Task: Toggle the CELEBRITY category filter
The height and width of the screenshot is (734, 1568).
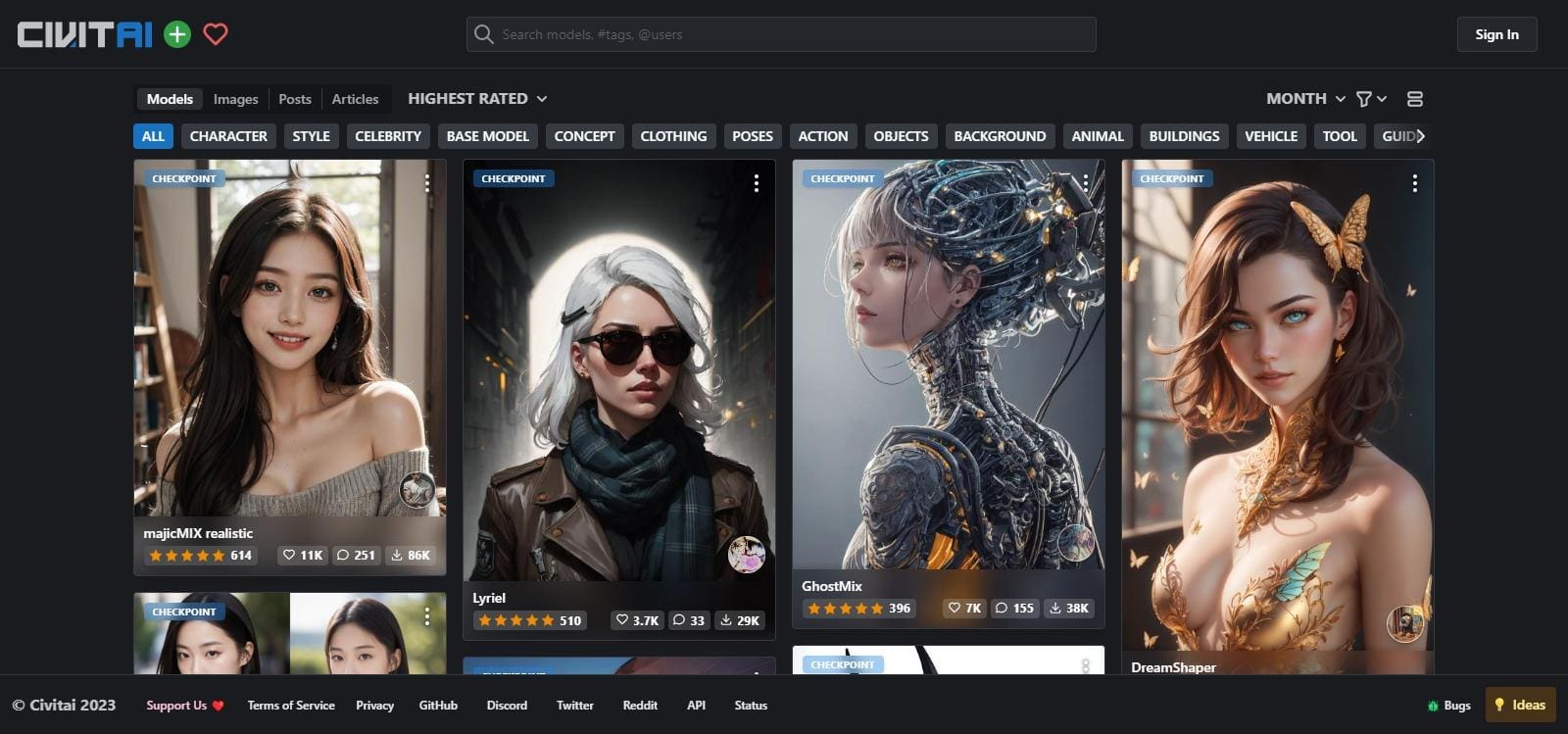Action: tap(388, 136)
